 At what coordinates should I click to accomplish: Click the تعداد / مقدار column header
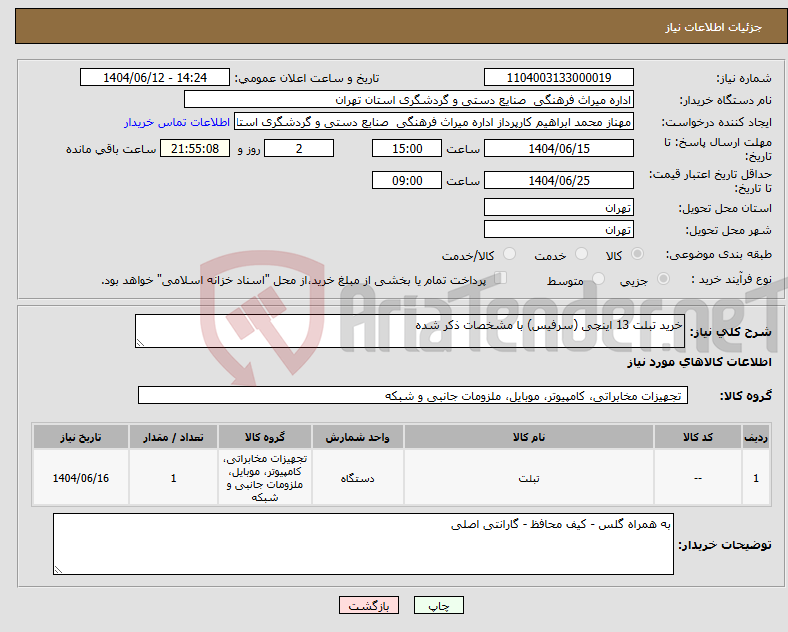(x=173, y=437)
